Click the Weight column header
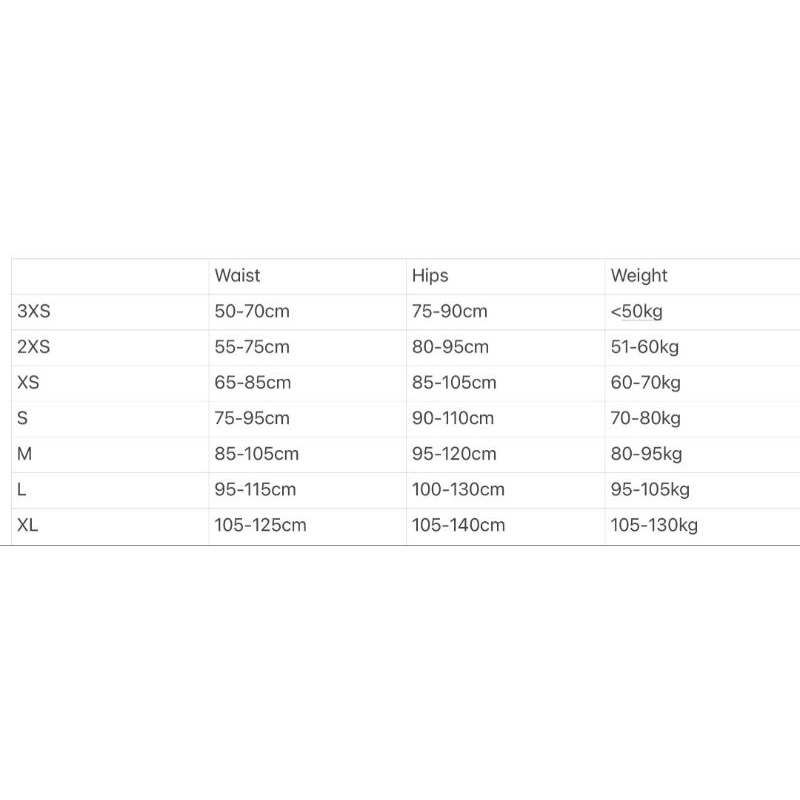800x800 pixels. [x=639, y=275]
